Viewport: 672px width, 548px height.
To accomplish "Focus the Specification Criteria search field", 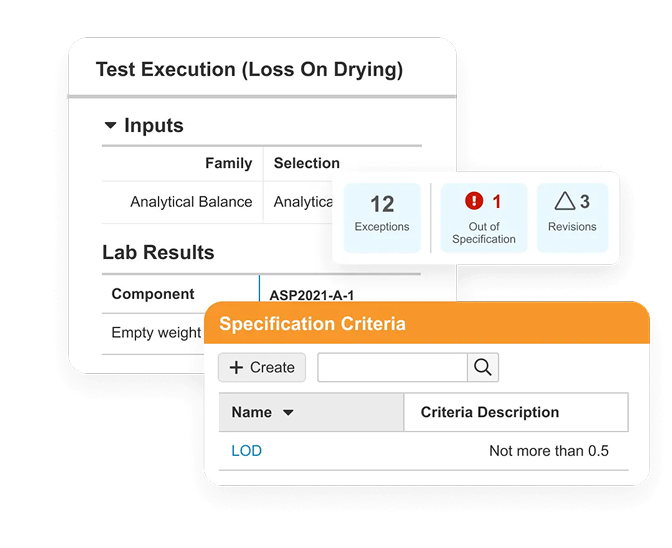I will point(392,368).
